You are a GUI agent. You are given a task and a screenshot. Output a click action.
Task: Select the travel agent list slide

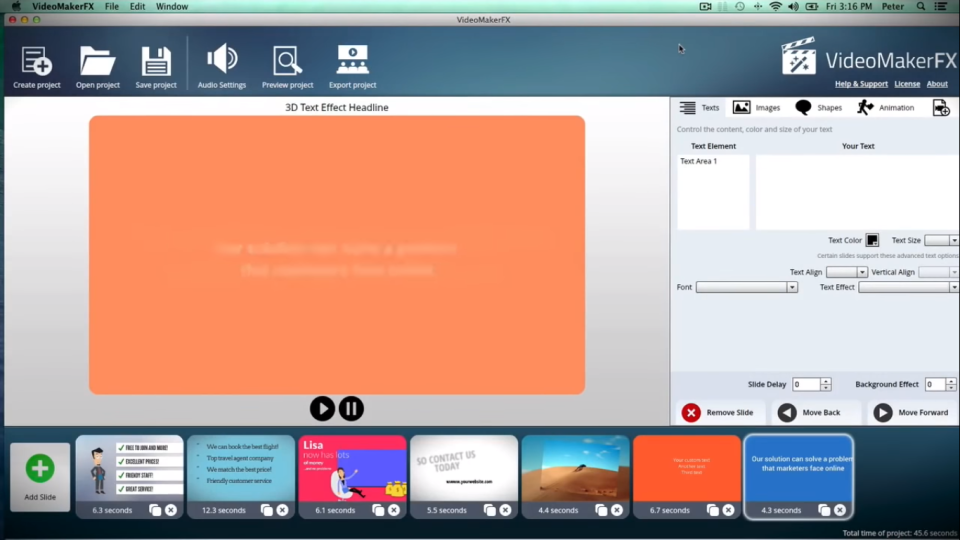241,468
